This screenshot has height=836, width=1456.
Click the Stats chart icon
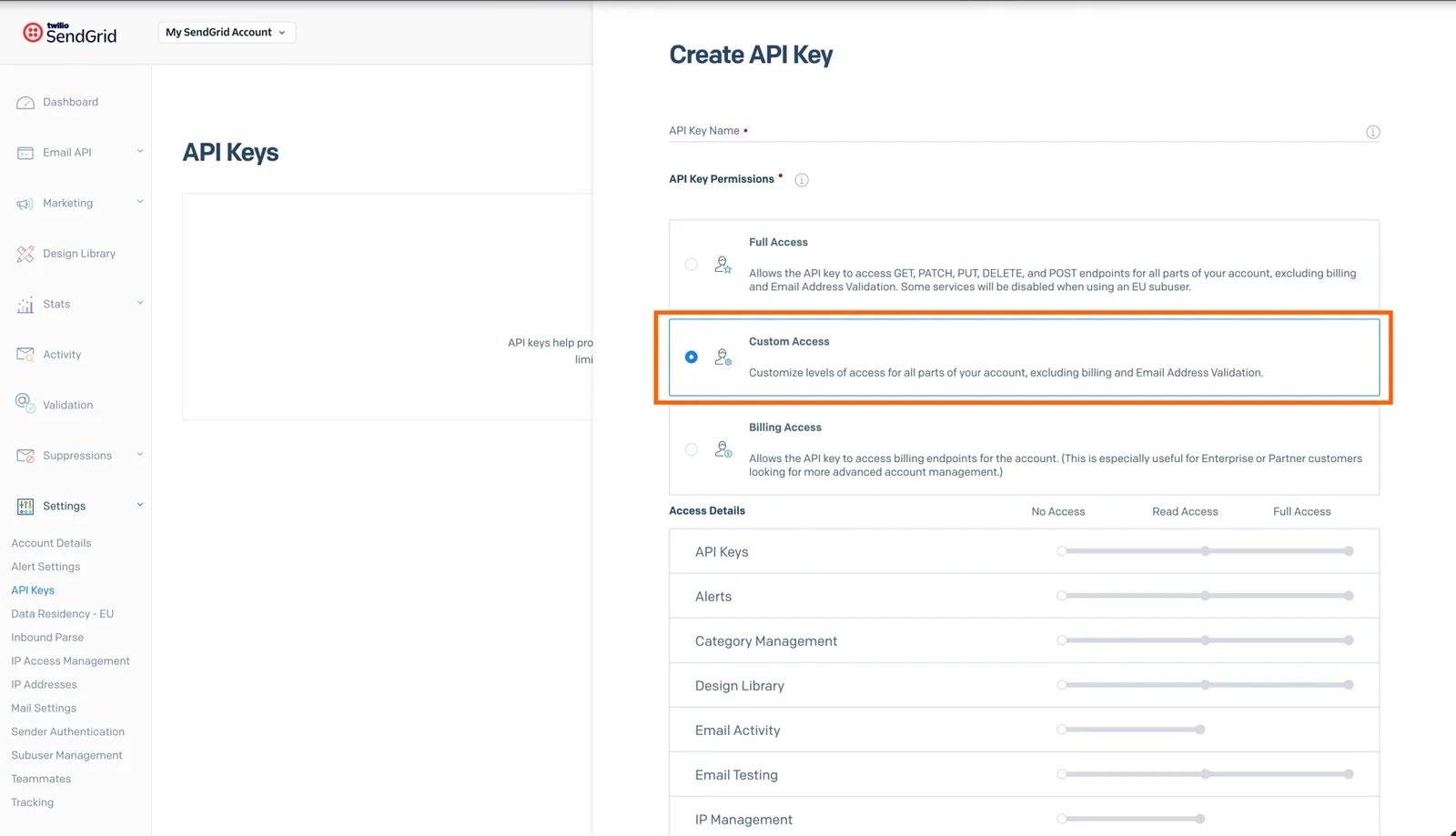point(25,305)
